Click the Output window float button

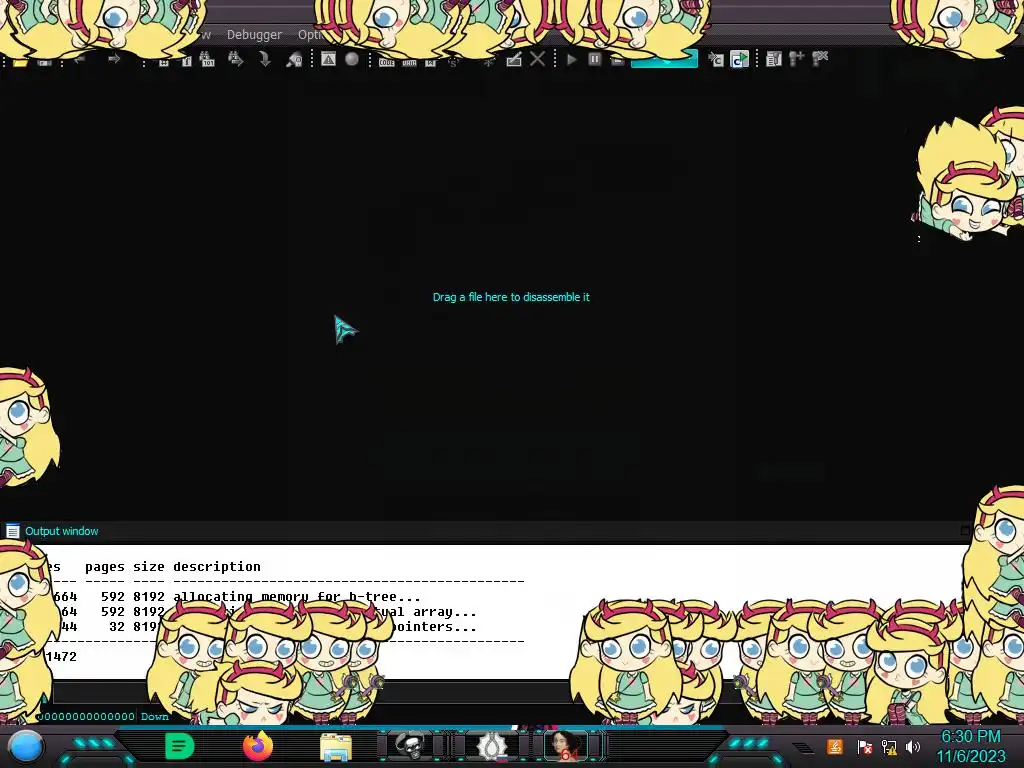[x=965, y=530]
